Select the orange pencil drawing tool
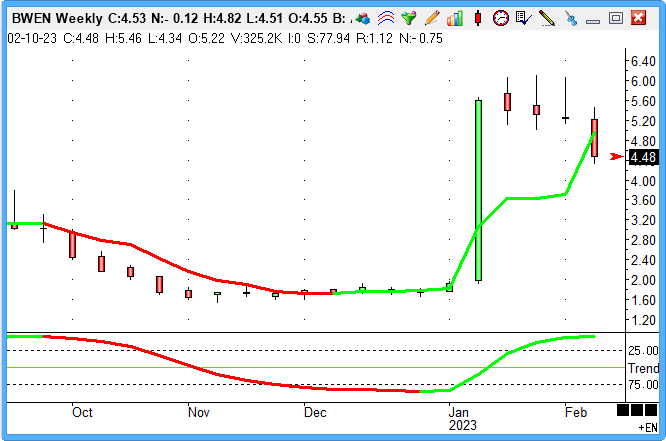Image resolution: width=666 pixels, height=441 pixels. pos(431,18)
